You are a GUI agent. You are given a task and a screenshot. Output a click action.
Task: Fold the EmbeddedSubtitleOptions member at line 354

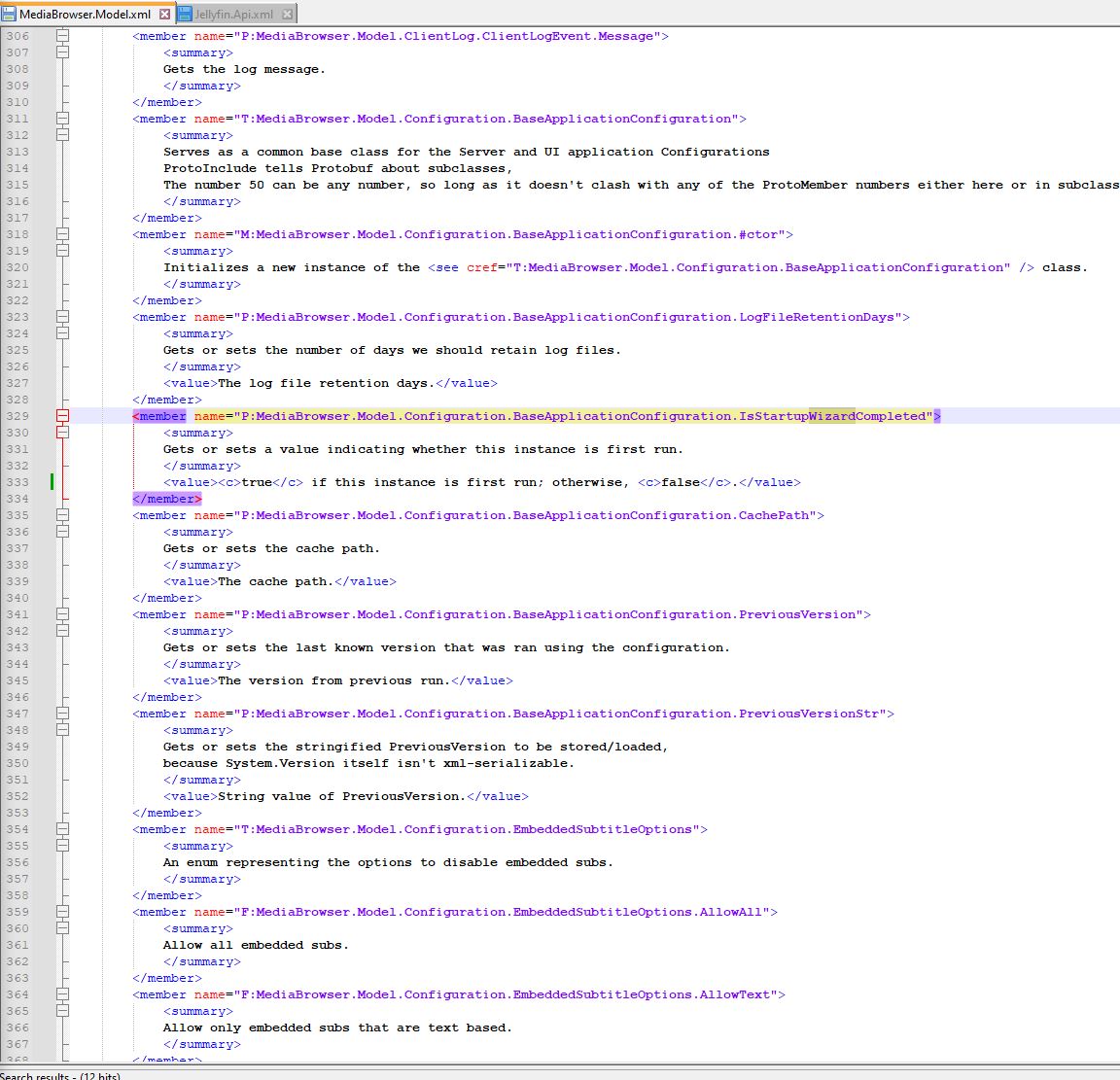pos(63,829)
